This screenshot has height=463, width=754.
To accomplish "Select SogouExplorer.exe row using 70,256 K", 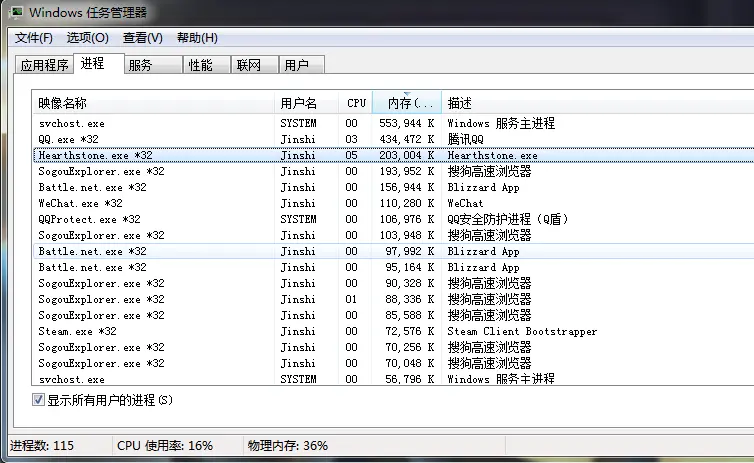I will (x=393, y=347).
